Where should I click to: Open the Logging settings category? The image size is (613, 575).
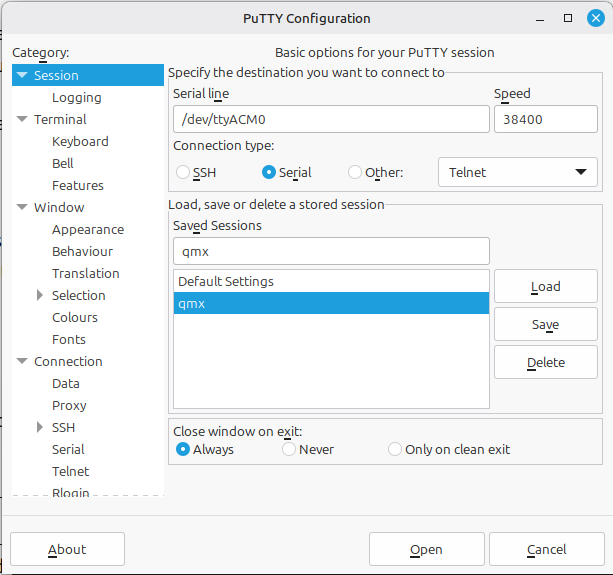click(77, 97)
